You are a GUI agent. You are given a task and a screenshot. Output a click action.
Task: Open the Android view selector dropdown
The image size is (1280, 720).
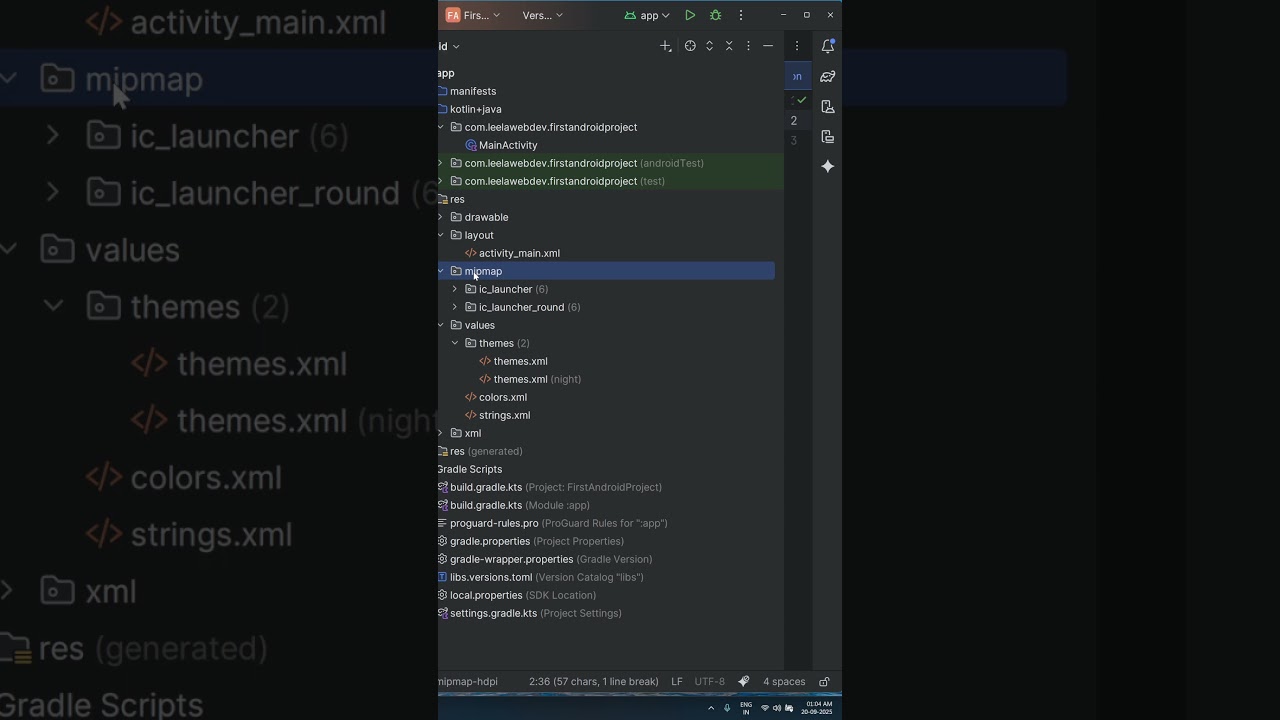coord(449,46)
